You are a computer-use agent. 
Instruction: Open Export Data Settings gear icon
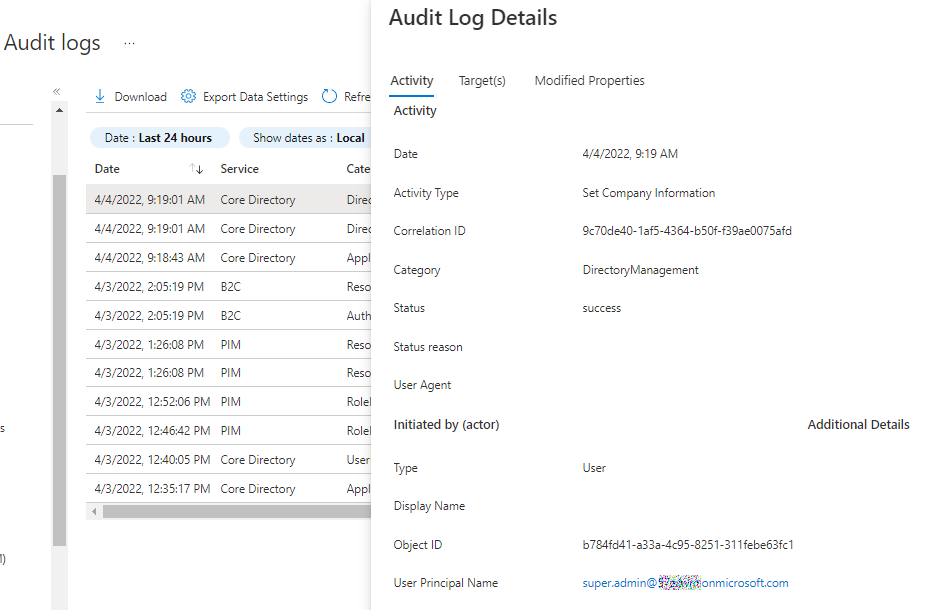[x=189, y=97]
